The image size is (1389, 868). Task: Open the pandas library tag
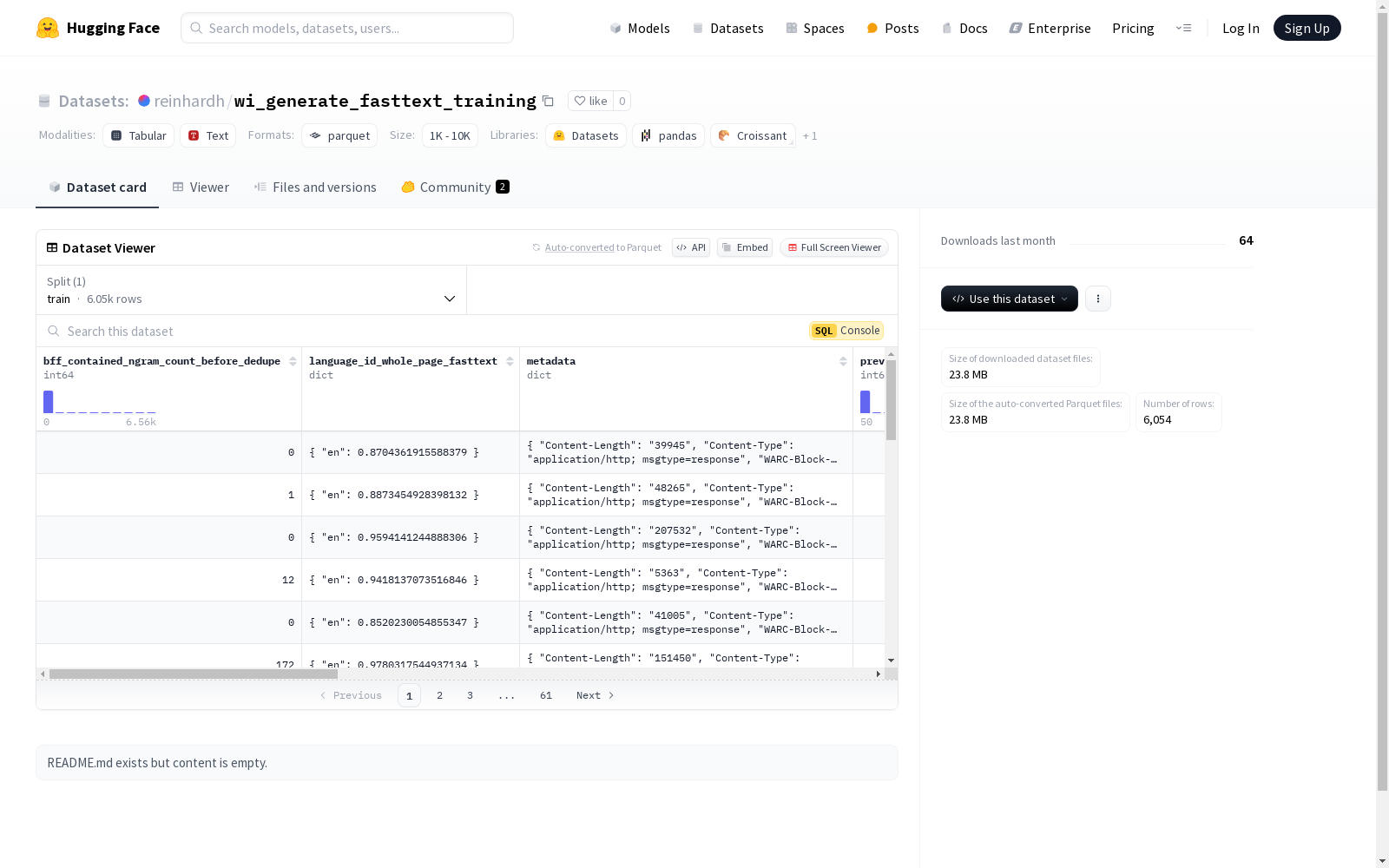click(668, 135)
